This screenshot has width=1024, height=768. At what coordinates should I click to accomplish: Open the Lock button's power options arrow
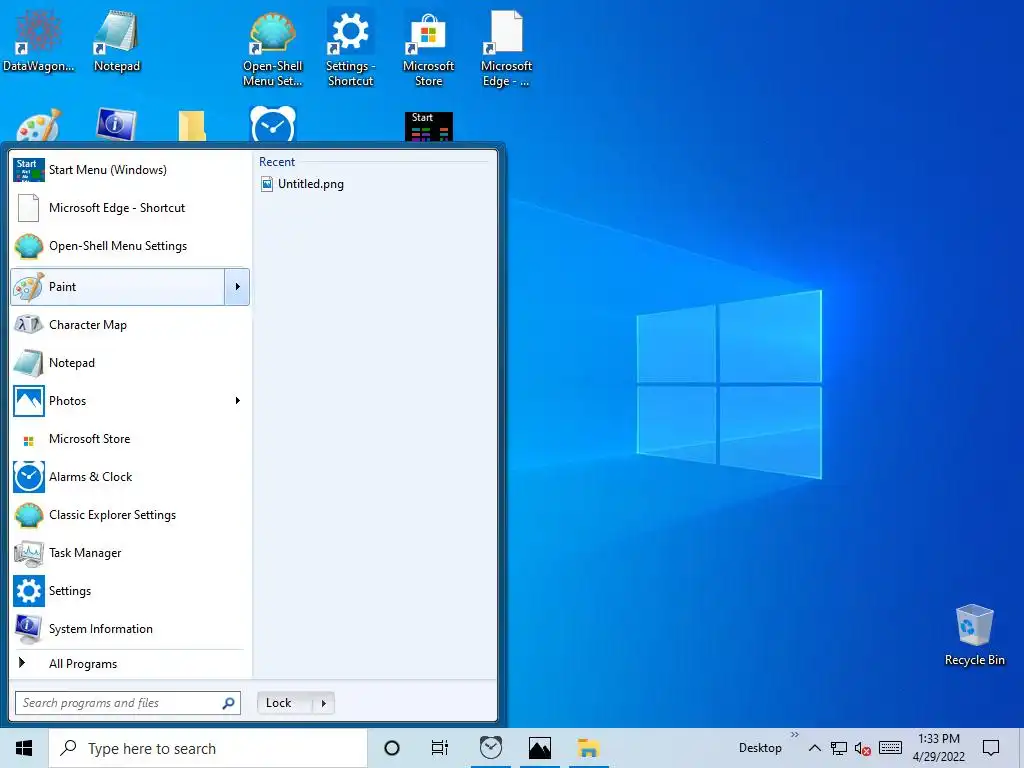pos(323,703)
